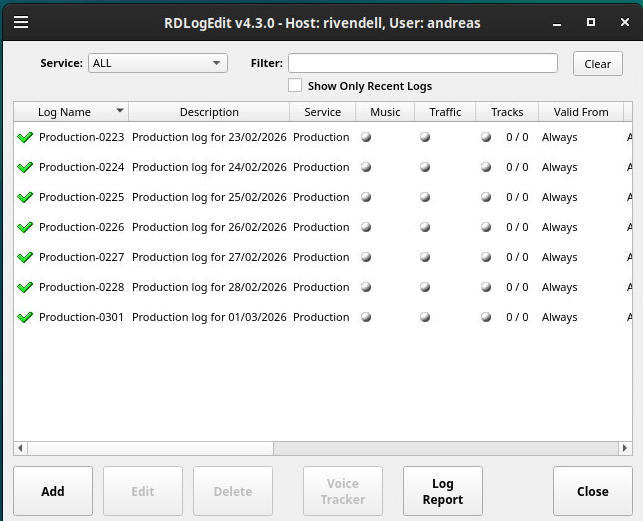Click the Add log button

tap(53, 491)
